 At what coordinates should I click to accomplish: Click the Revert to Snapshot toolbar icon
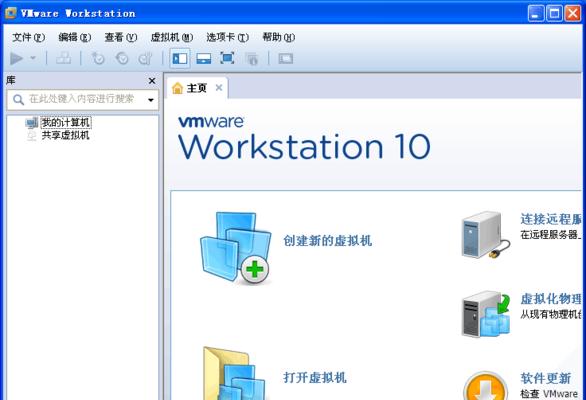[121, 58]
